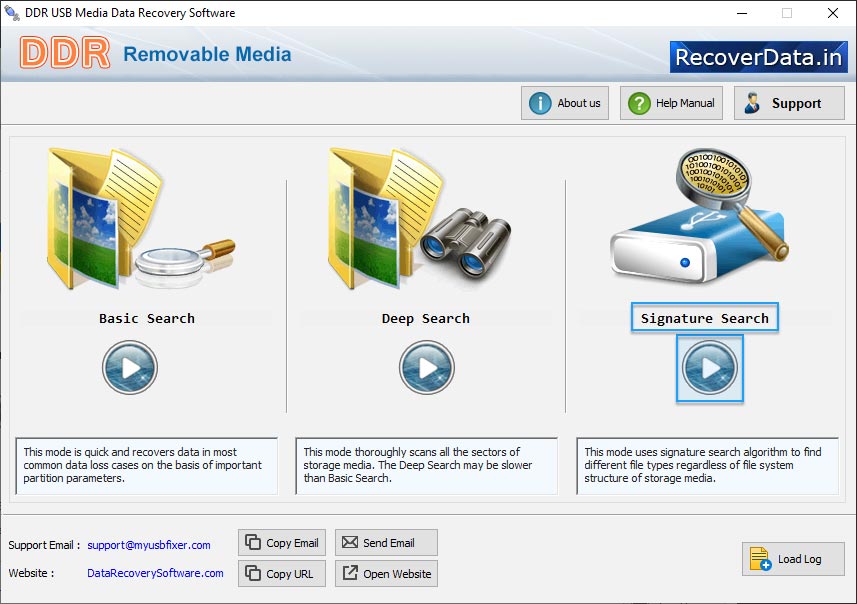Read the Signature Search mode description
The width and height of the screenshot is (857, 604).
tap(707, 466)
